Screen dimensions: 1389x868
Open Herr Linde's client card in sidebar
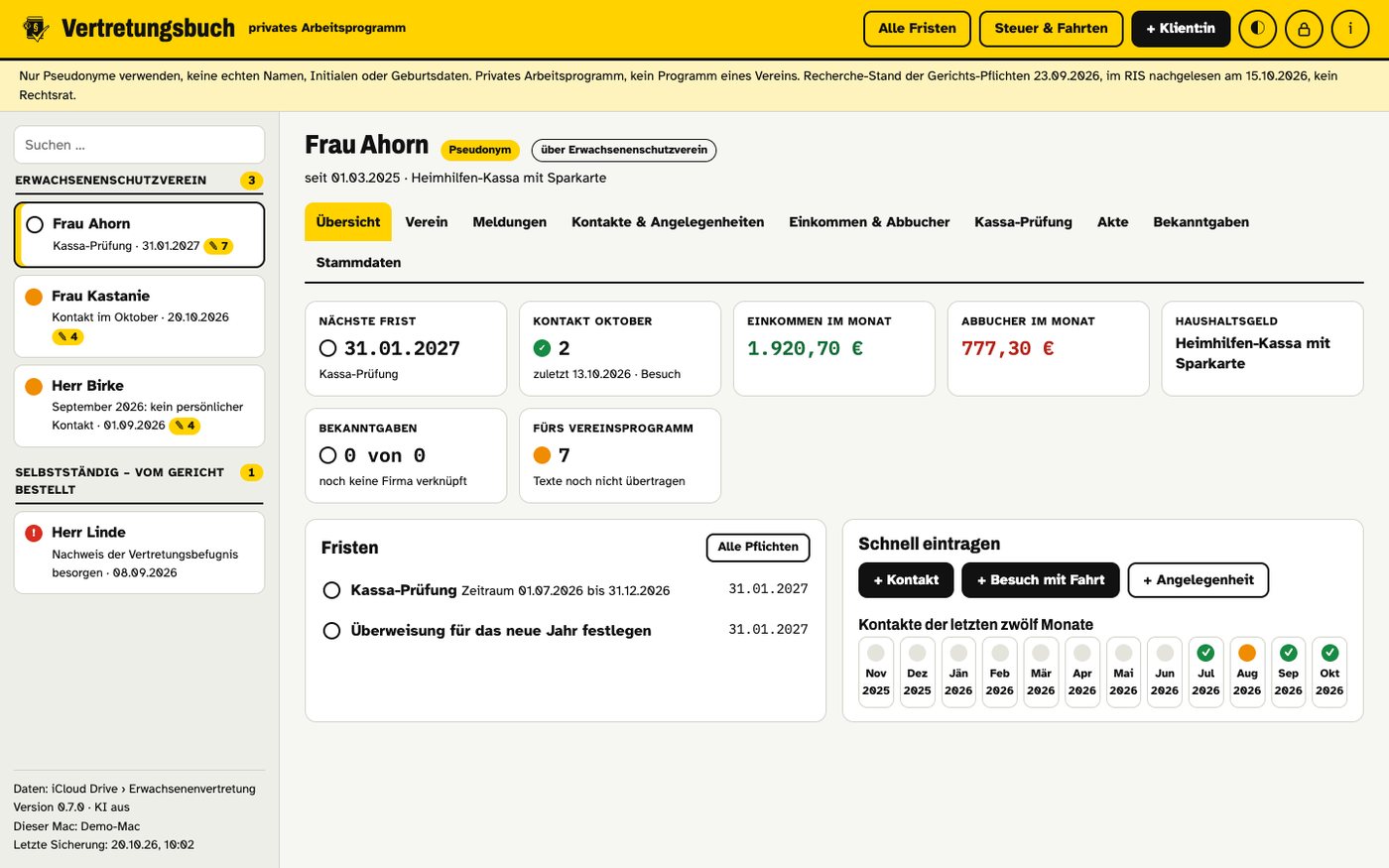click(139, 553)
